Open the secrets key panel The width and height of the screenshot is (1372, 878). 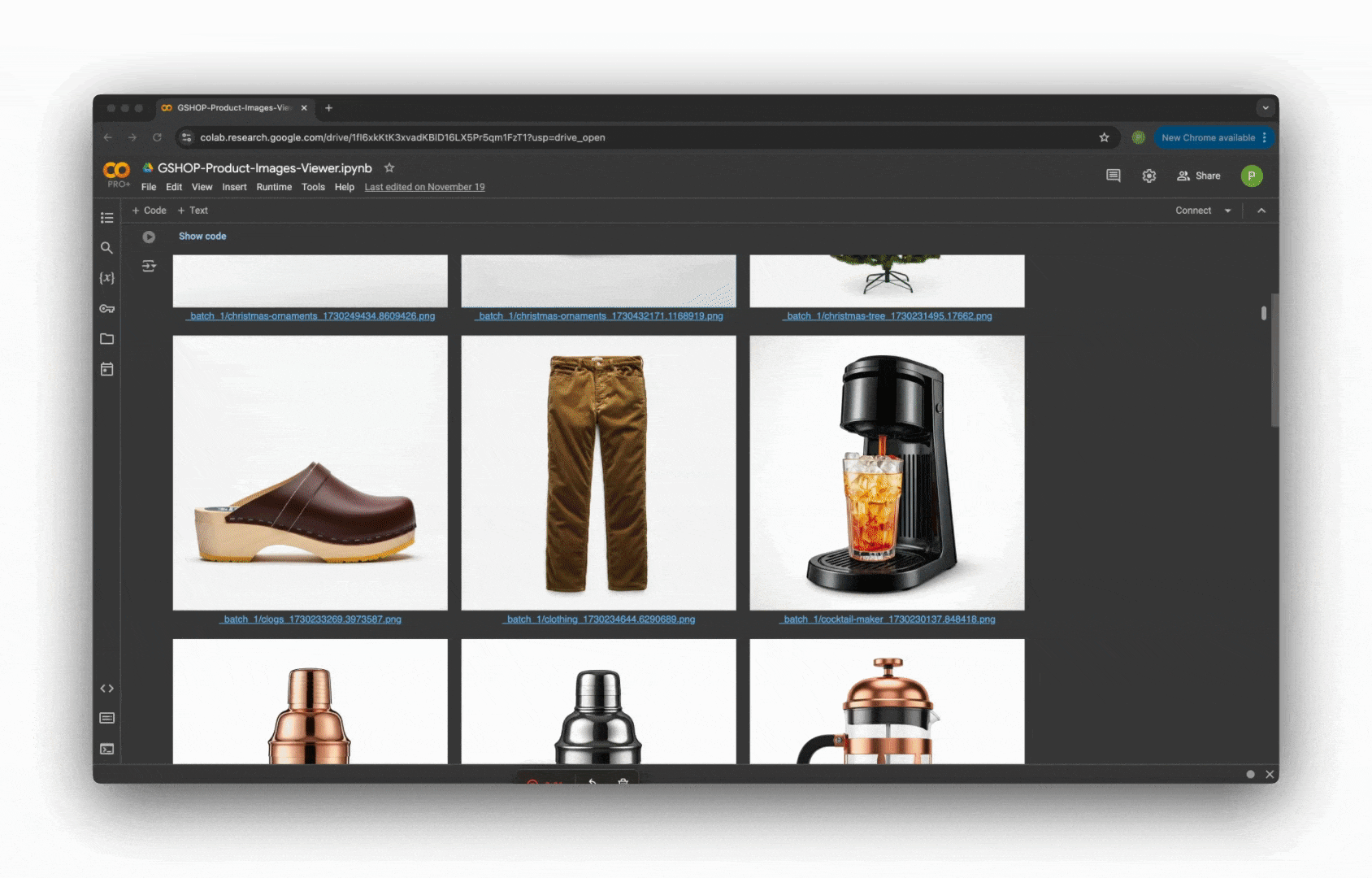(x=106, y=309)
